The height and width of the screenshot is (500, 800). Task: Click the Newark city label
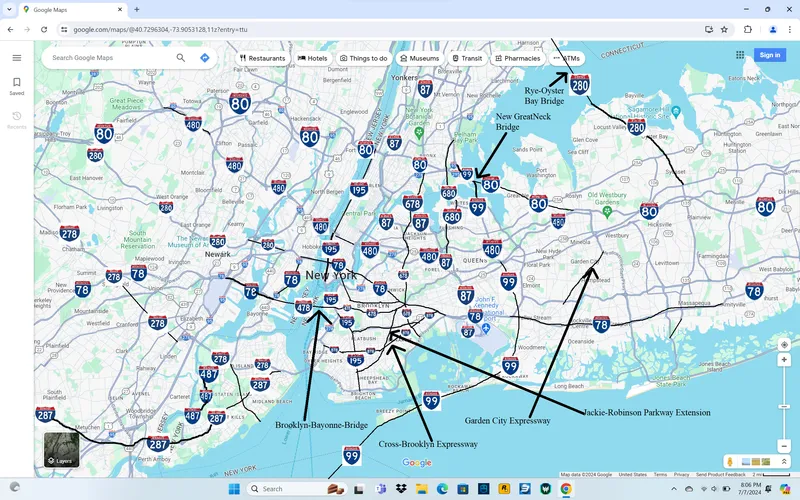pyautogui.click(x=217, y=254)
